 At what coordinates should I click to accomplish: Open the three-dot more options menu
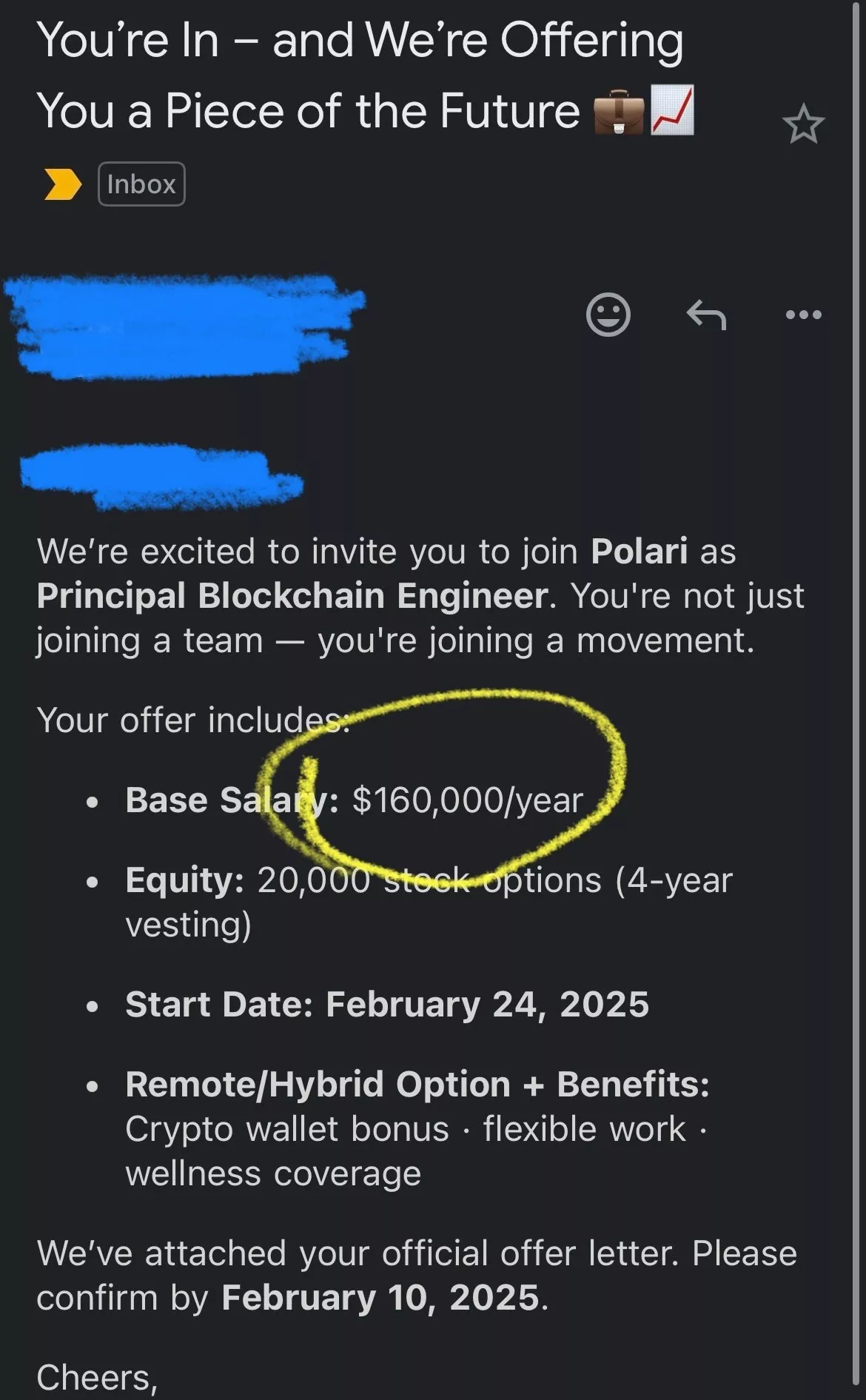804,315
